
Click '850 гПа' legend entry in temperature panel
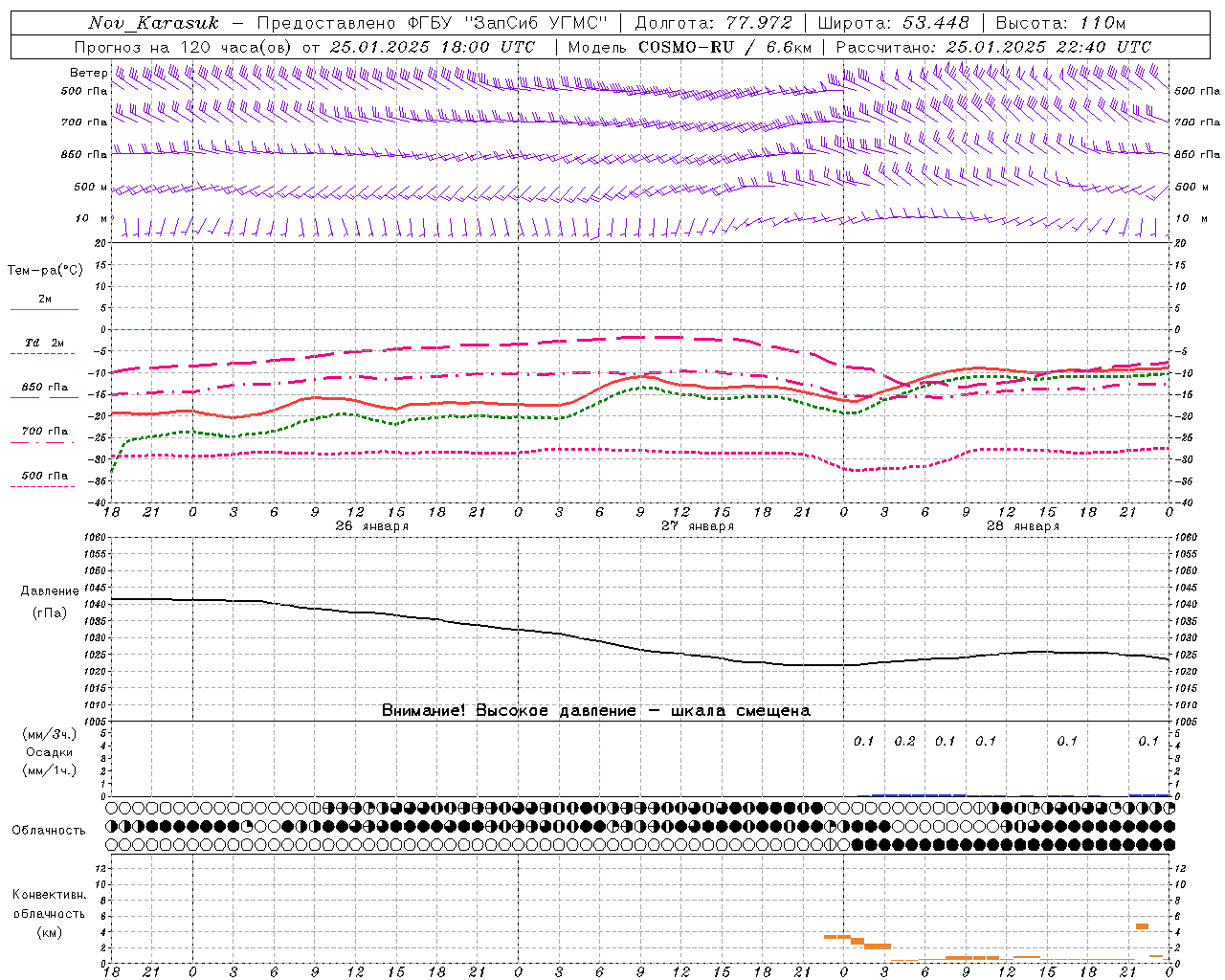[44, 388]
